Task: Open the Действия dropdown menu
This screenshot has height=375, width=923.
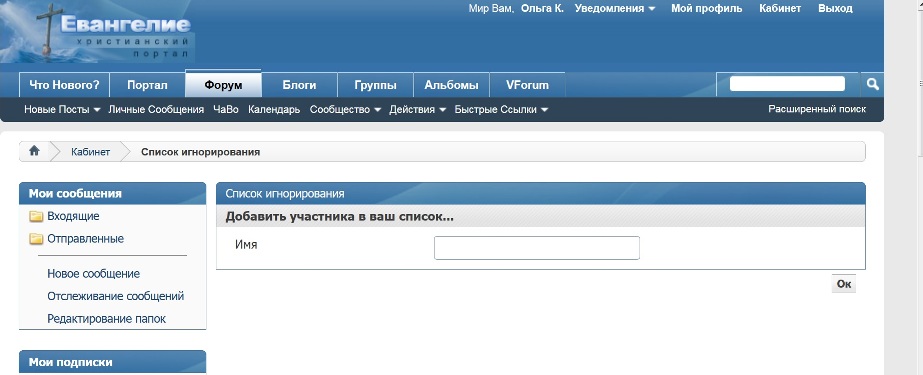Action: click(x=418, y=109)
